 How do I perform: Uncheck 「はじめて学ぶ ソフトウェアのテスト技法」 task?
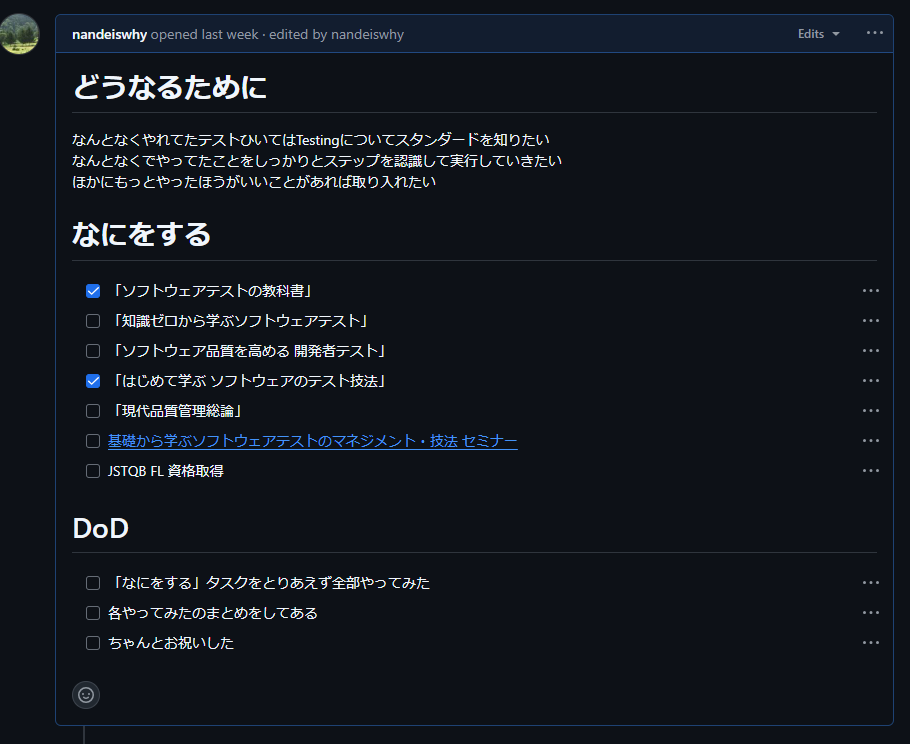(x=93, y=380)
